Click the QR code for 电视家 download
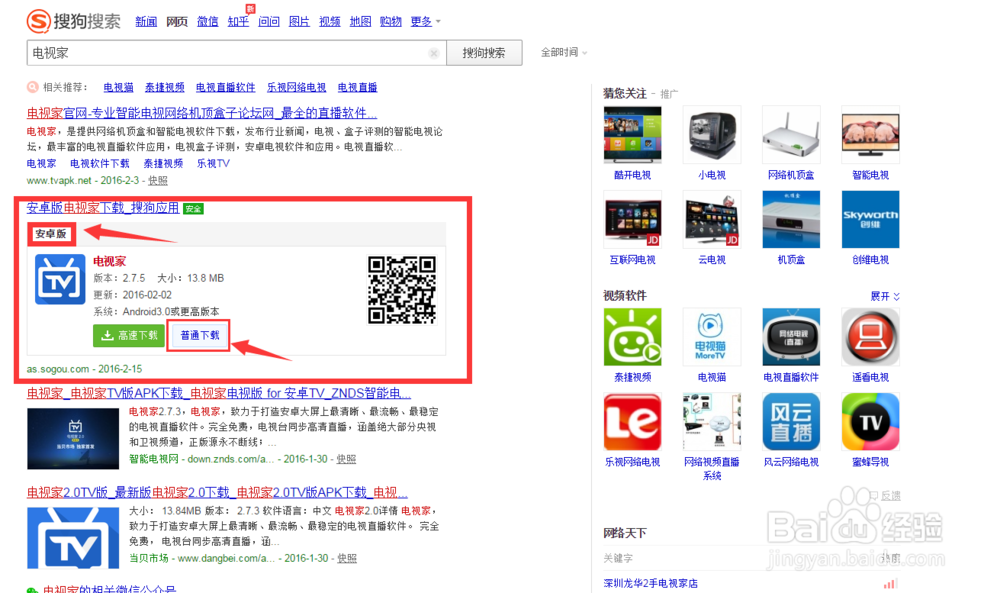The height and width of the screenshot is (593, 1000). [x=402, y=289]
